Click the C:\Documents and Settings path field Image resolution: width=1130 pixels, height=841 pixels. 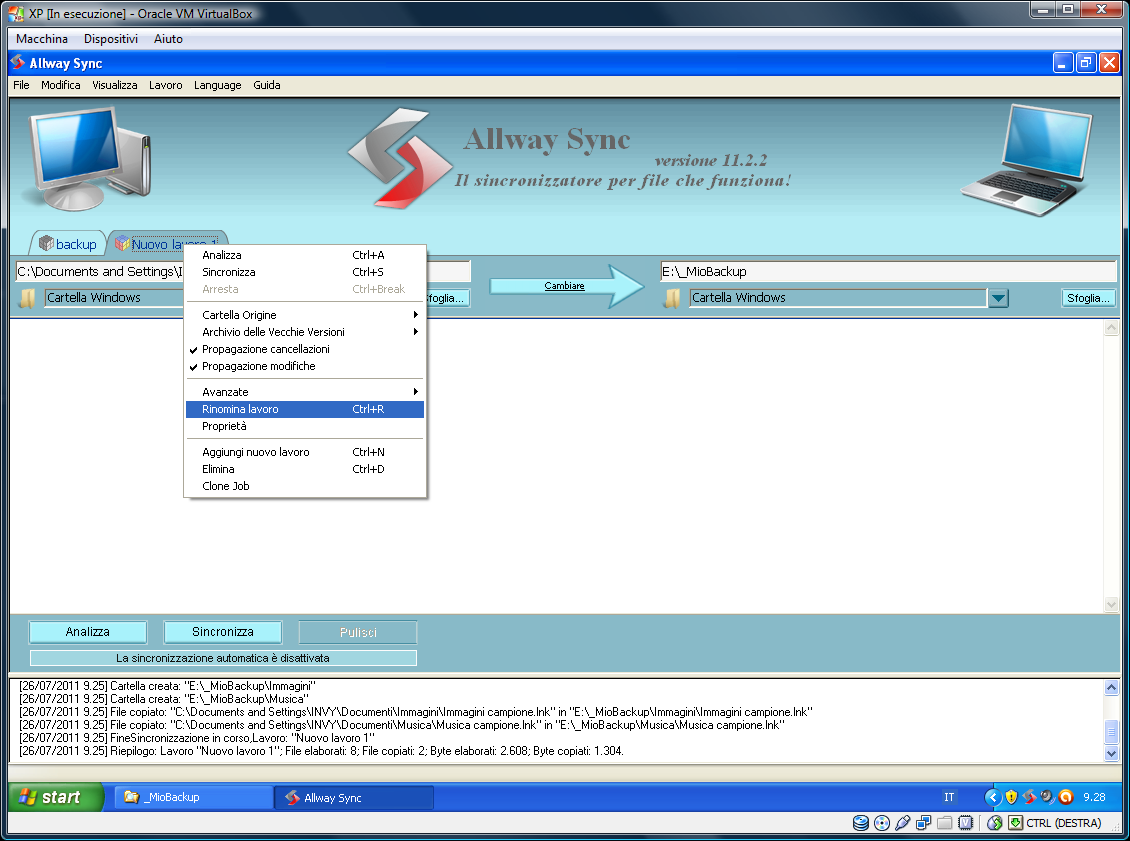(99, 272)
